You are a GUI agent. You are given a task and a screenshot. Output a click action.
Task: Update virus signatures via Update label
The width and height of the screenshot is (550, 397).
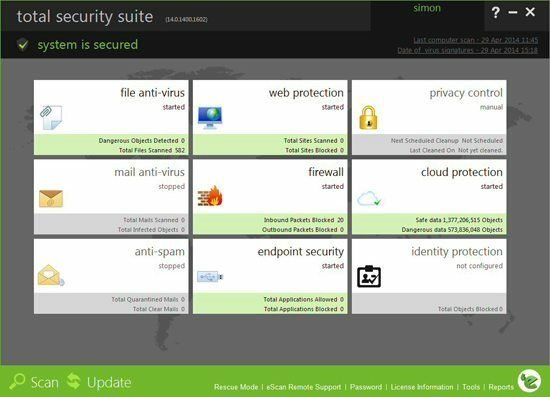pos(109,383)
